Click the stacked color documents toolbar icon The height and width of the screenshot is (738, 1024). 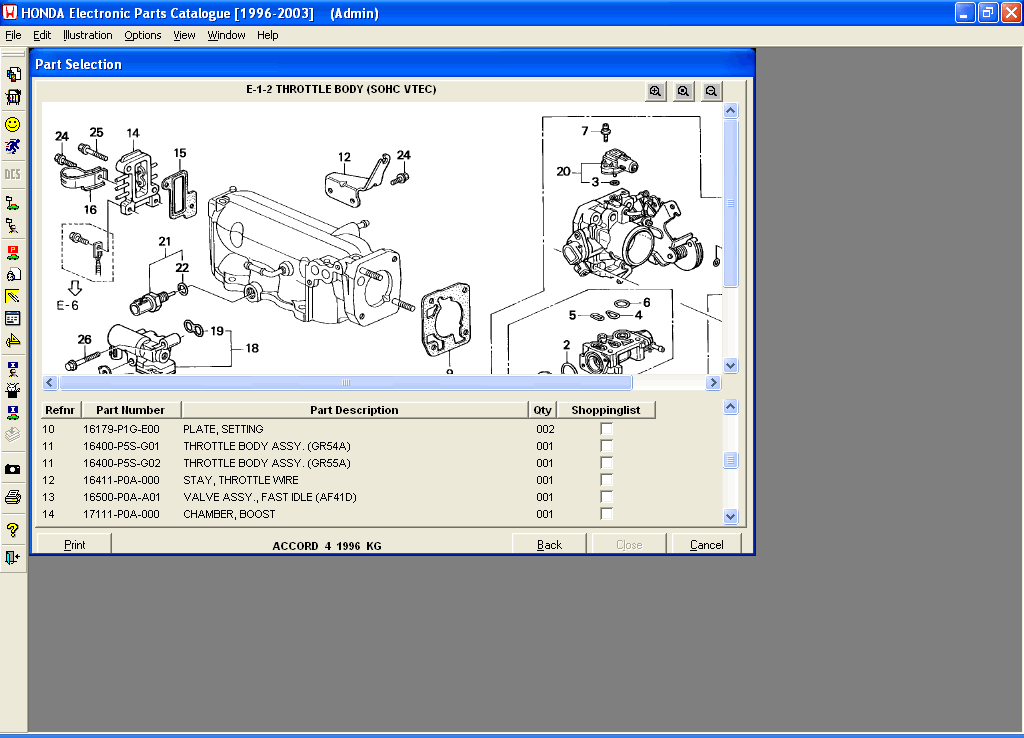[13, 74]
